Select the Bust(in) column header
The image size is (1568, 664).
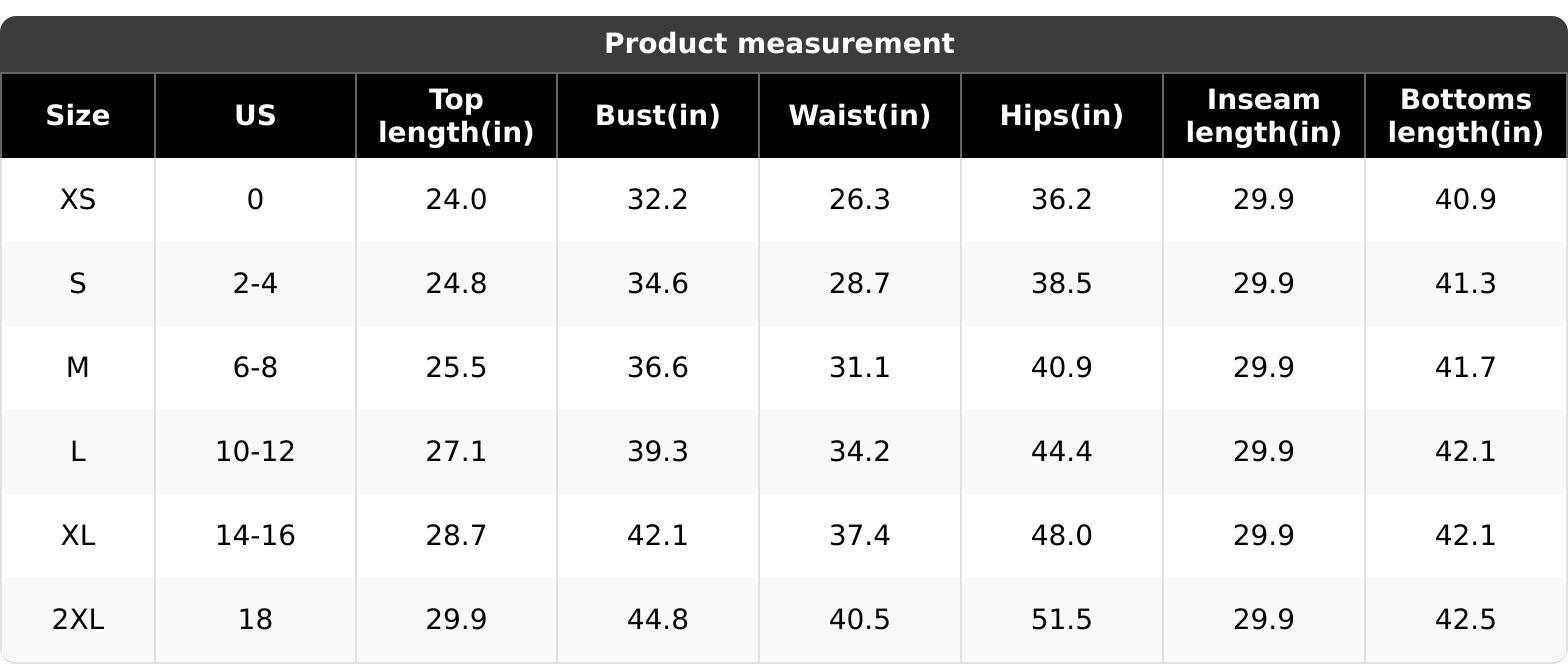(x=657, y=116)
